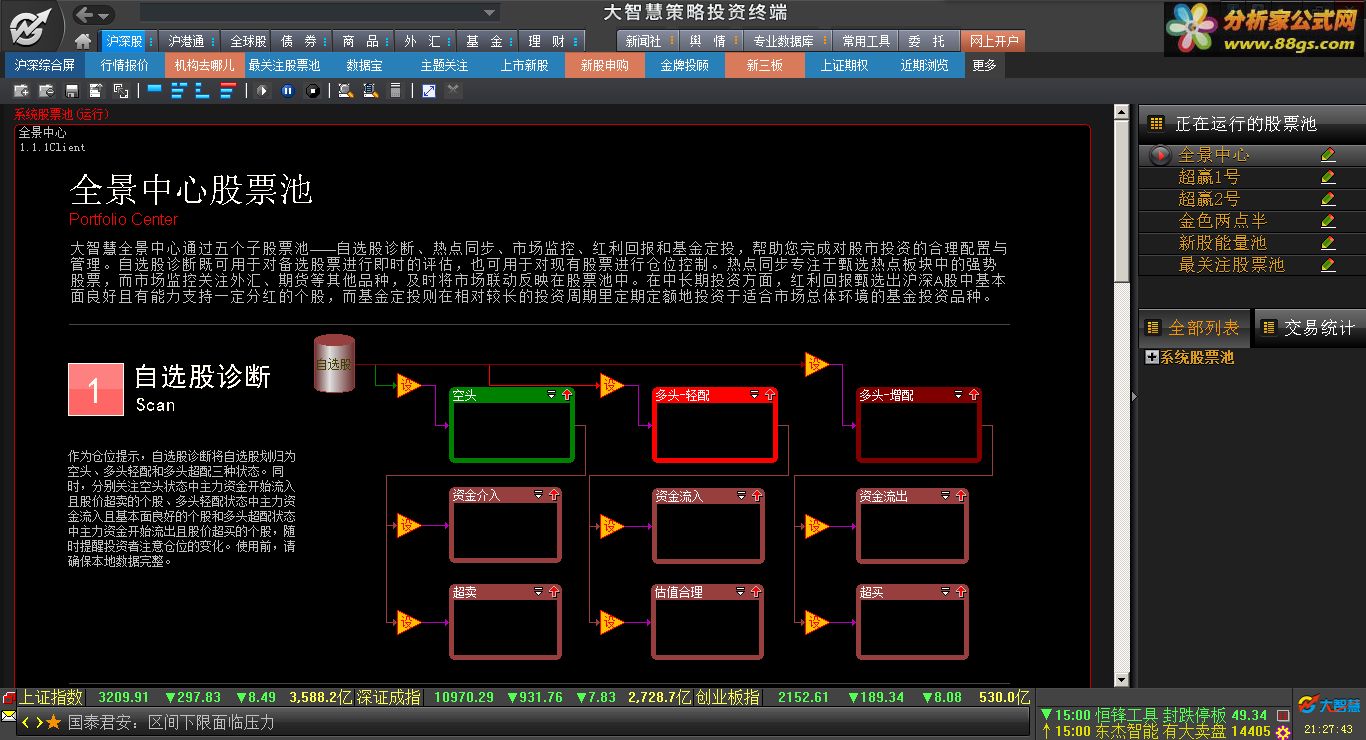The height and width of the screenshot is (740, 1366).
Task: Switch to the 全部列表 panel tab
Action: point(1194,328)
